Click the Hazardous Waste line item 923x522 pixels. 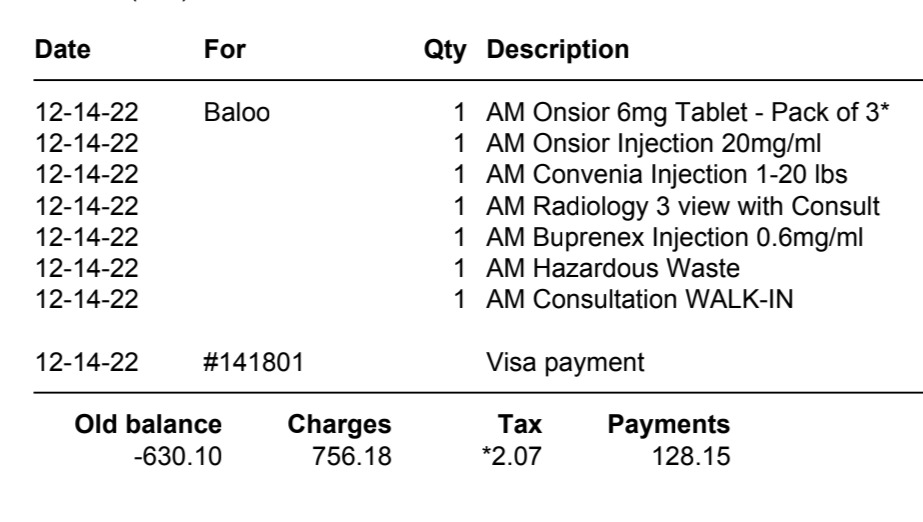(x=613, y=268)
